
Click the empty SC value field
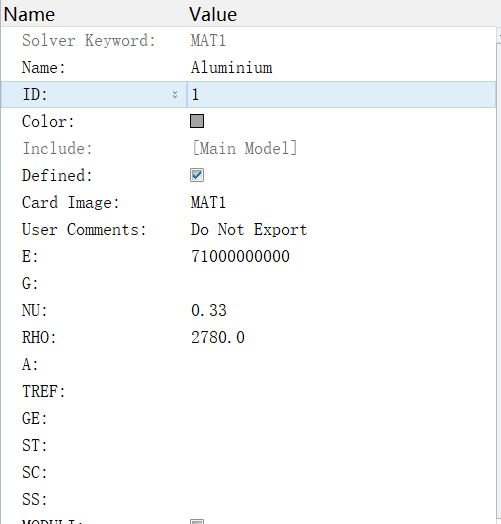341,473
